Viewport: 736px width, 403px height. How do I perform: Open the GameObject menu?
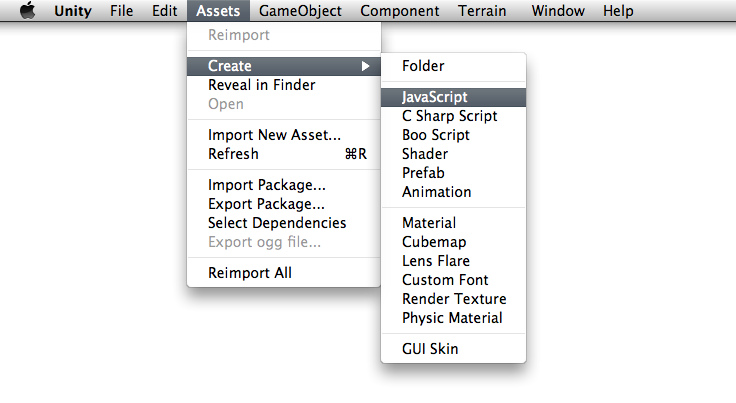[x=300, y=10]
